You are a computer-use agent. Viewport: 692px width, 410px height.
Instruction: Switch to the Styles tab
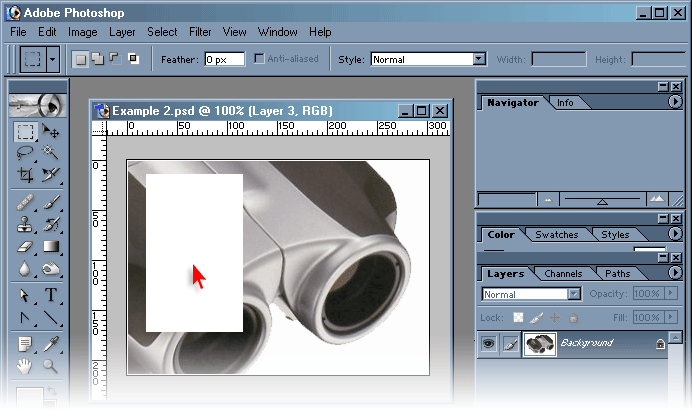(x=615, y=235)
